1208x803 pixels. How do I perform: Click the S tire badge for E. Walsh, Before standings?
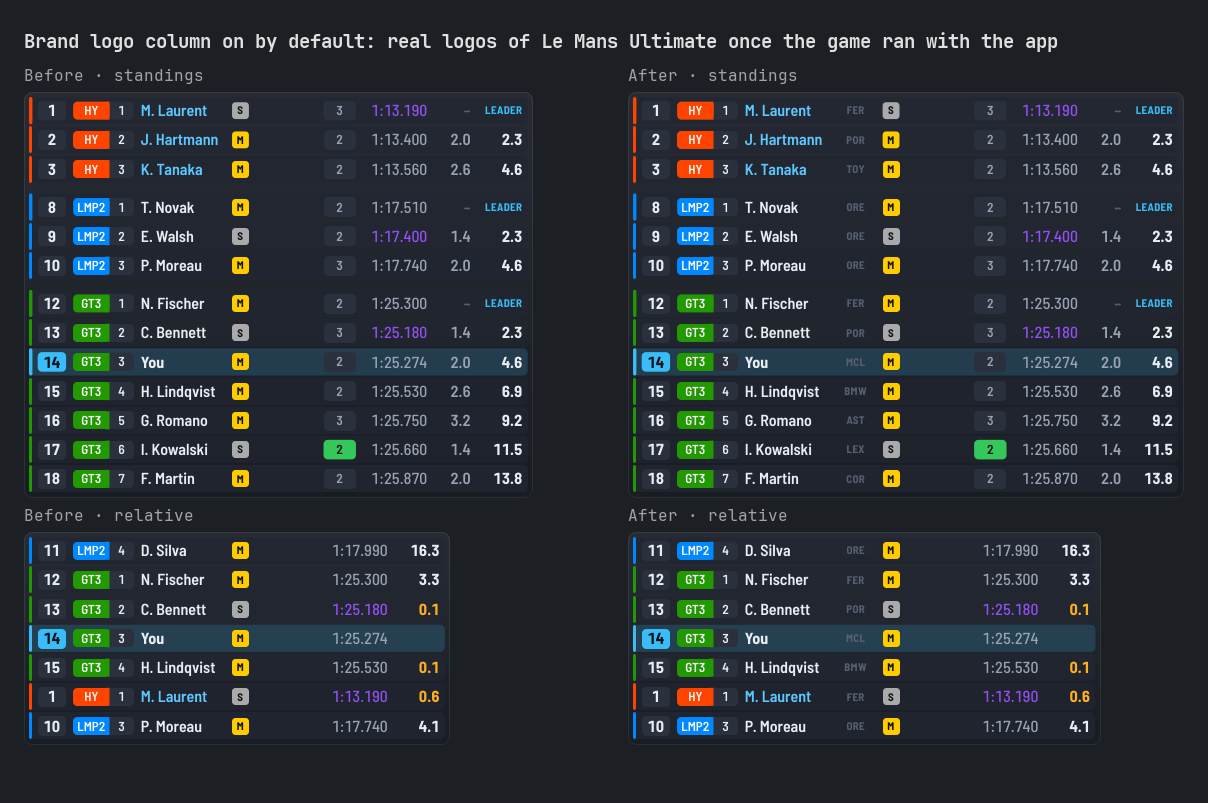(240, 237)
